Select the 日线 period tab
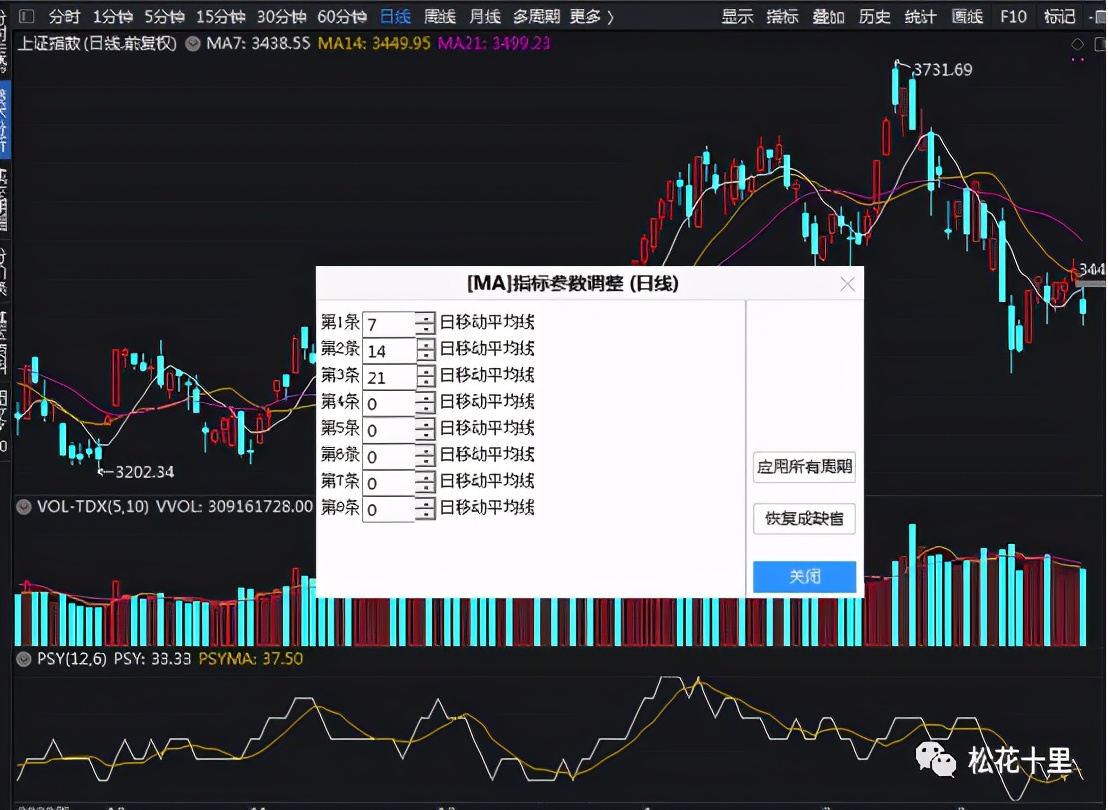Screen dimensions: 1108x810 point(395,16)
